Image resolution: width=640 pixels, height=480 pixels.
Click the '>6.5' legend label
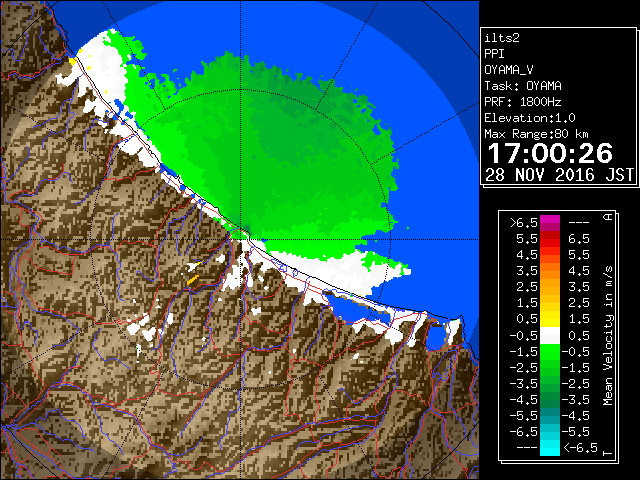pos(524,223)
